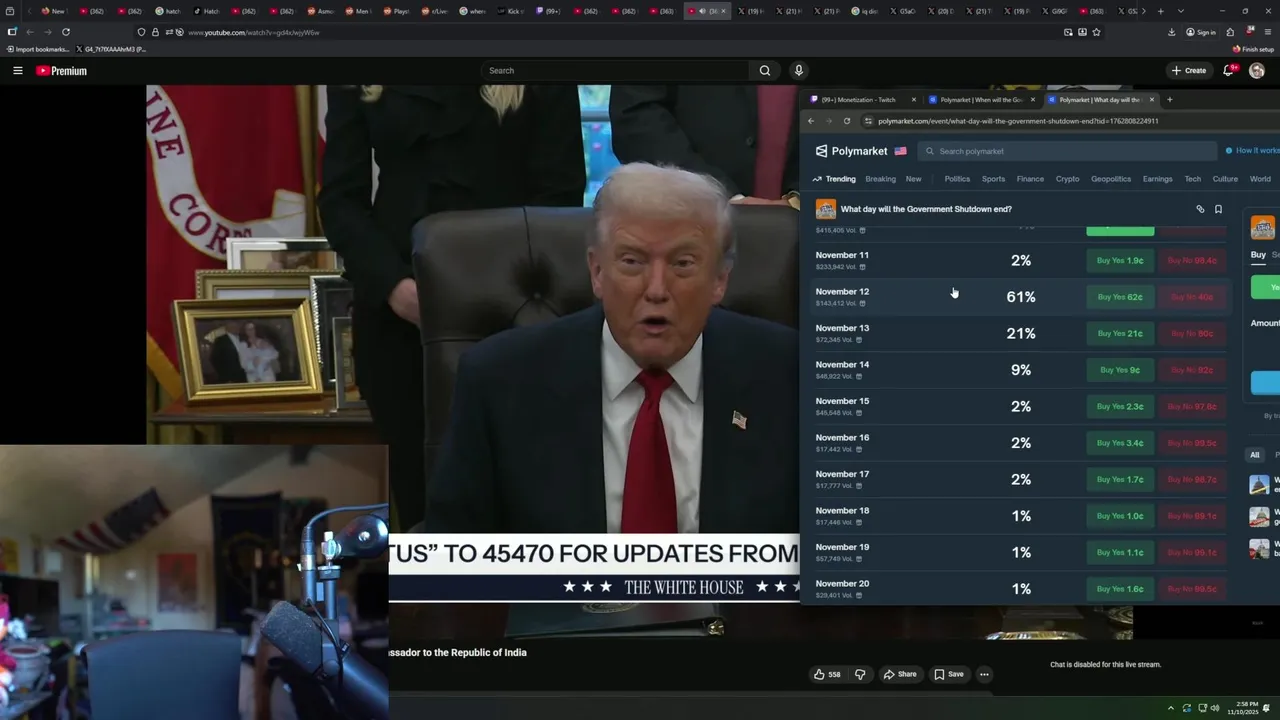Save video with the Save button

tap(949, 674)
